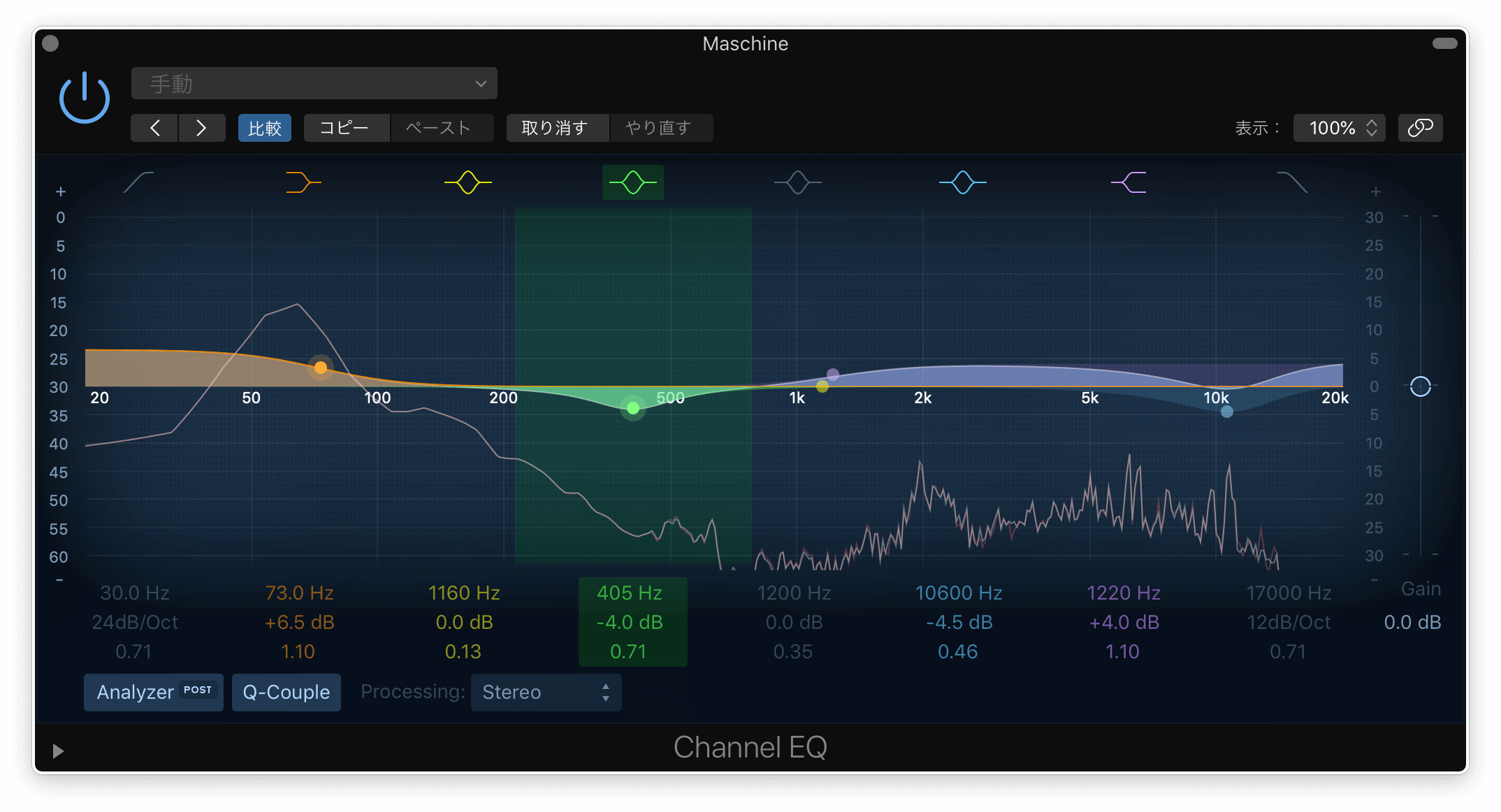Click the コピー copy button
The width and height of the screenshot is (1501, 812).
347,128
